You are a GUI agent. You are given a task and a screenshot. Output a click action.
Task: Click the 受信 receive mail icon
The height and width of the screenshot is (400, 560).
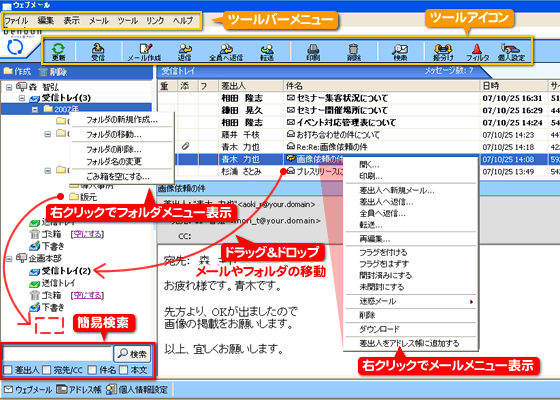(x=98, y=51)
